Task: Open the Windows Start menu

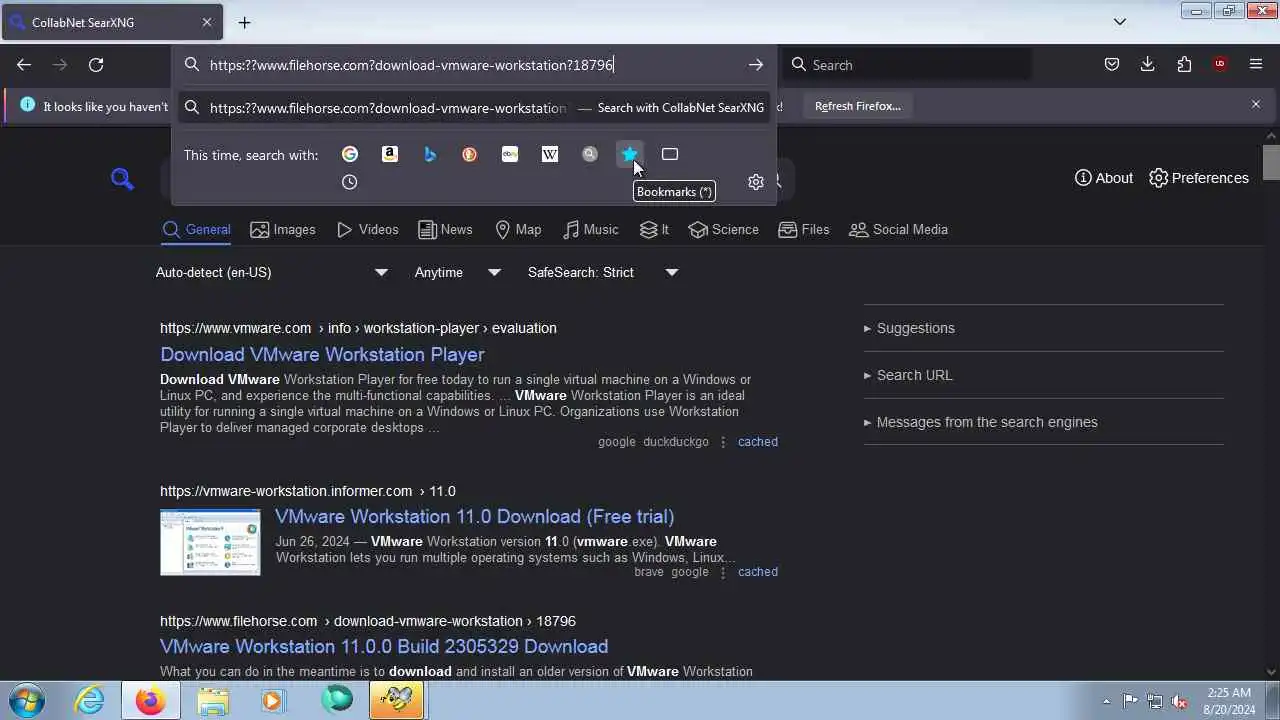Action: coord(27,700)
